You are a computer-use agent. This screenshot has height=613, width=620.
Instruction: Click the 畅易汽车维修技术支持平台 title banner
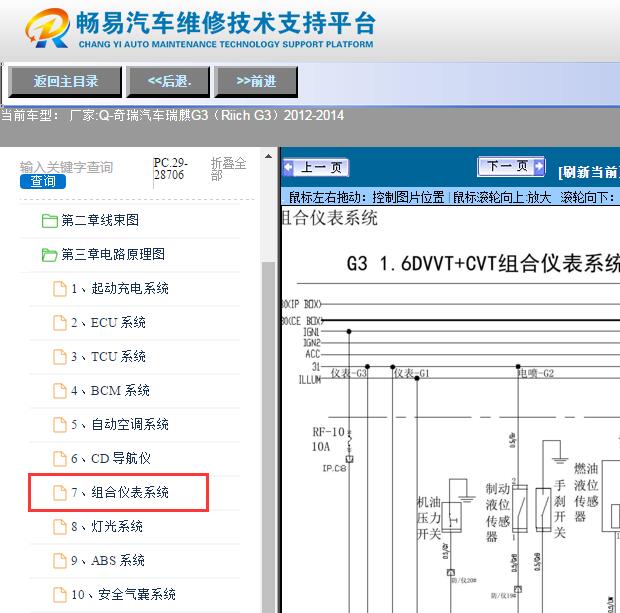click(x=225, y=23)
